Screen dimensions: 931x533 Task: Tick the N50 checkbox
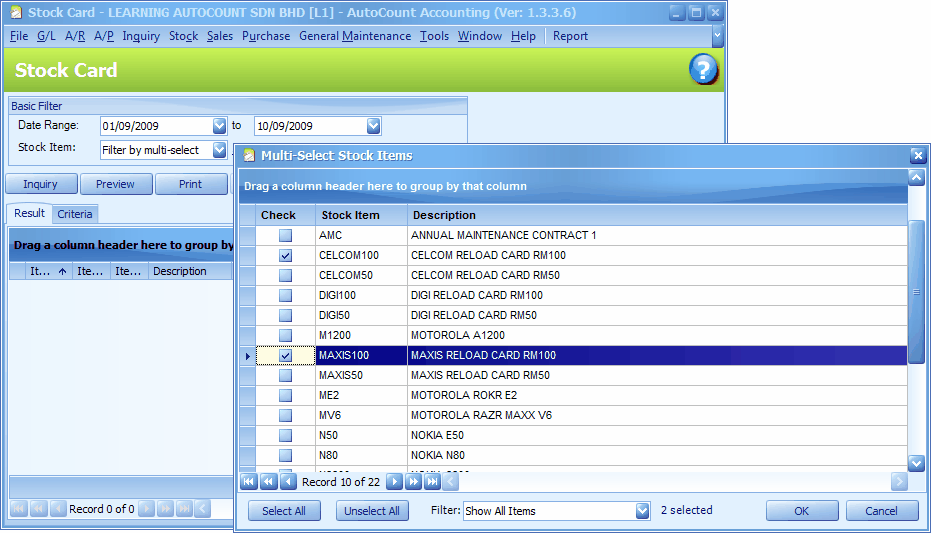[x=286, y=436]
